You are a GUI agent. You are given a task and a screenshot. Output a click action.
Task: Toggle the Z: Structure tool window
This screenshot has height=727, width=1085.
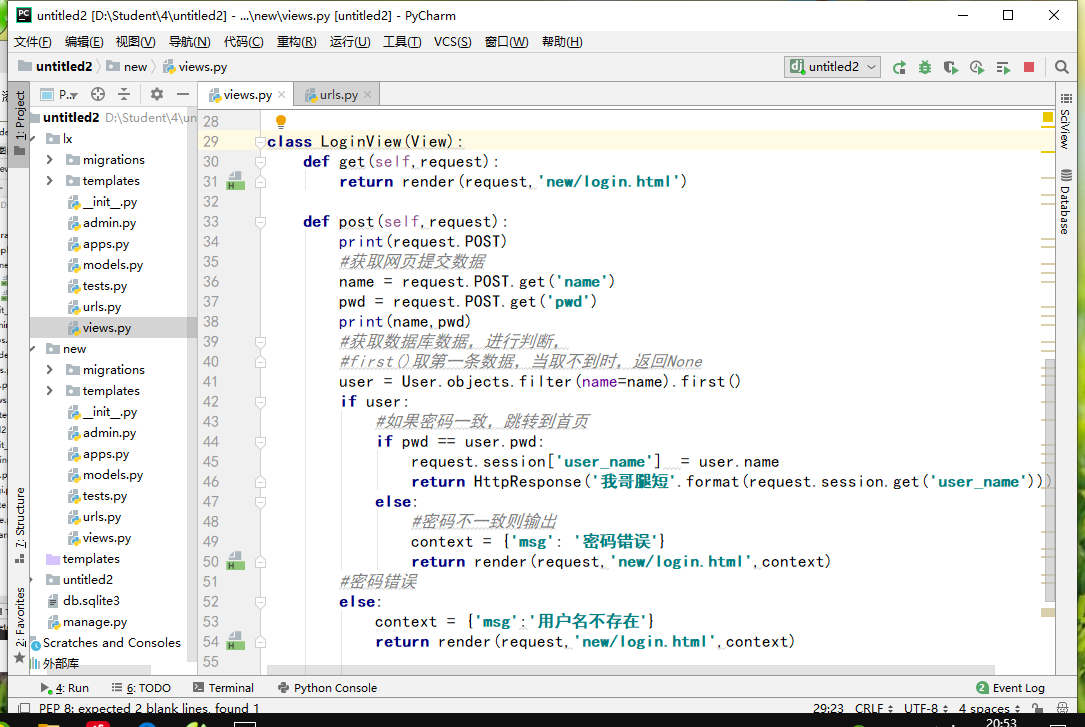tap(20, 518)
